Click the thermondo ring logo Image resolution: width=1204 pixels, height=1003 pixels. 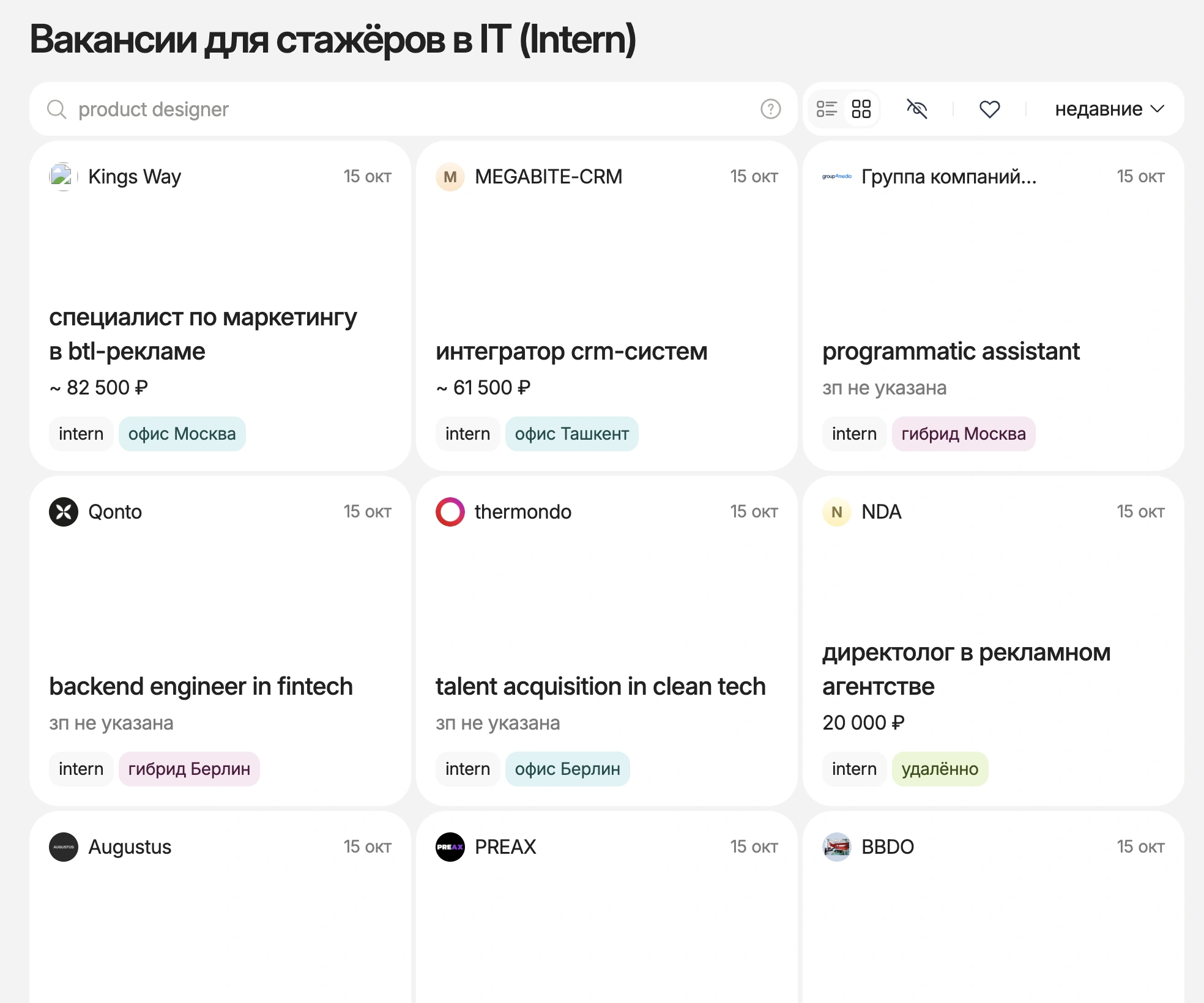tap(450, 512)
